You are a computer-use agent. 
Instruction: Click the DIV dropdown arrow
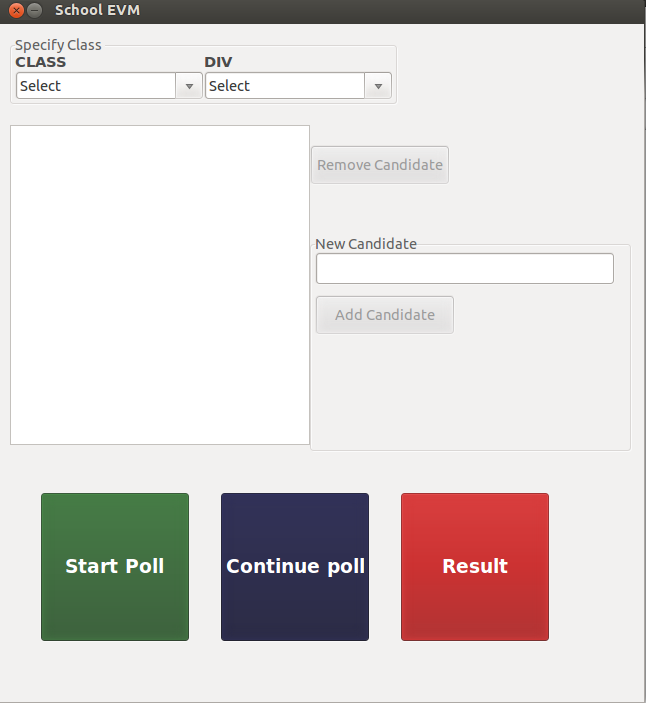tap(378, 86)
